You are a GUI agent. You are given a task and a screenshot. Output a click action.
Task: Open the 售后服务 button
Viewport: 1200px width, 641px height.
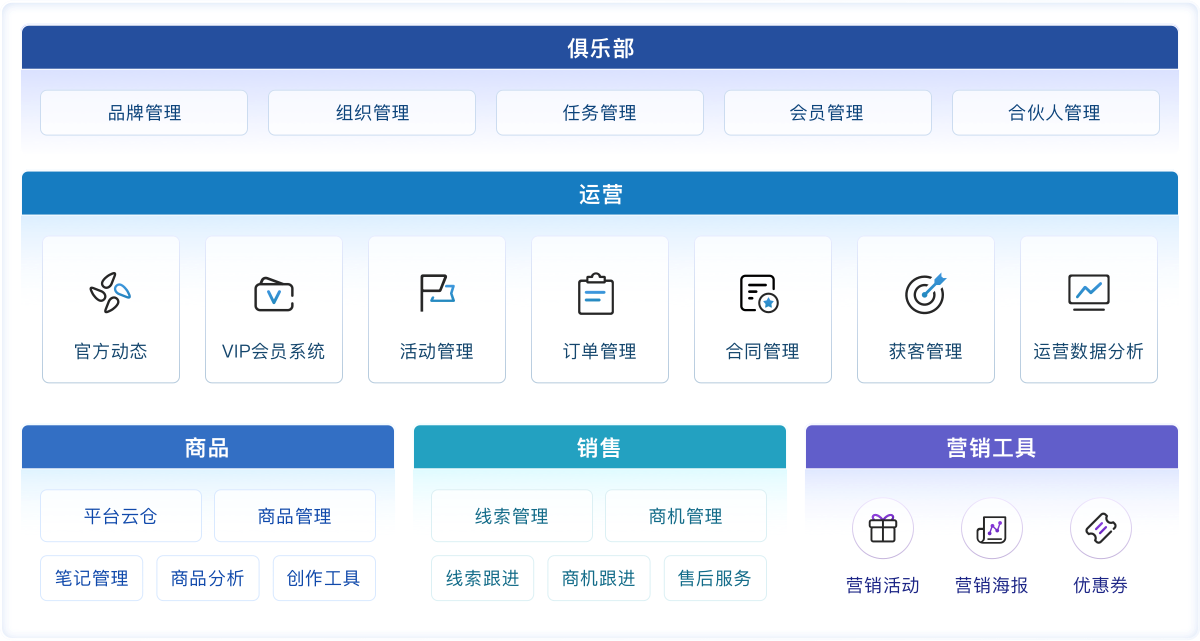tap(715, 578)
